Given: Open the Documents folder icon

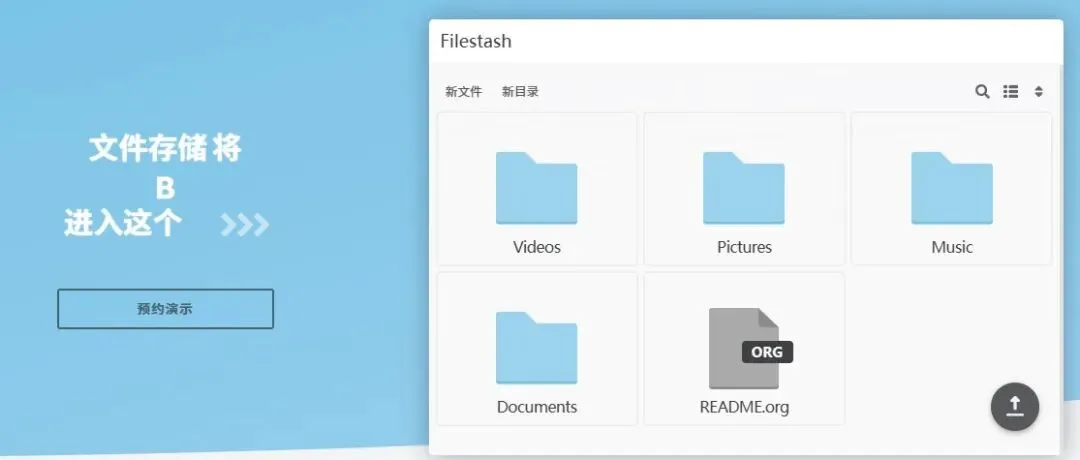Looking at the screenshot, I should click(x=537, y=348).
